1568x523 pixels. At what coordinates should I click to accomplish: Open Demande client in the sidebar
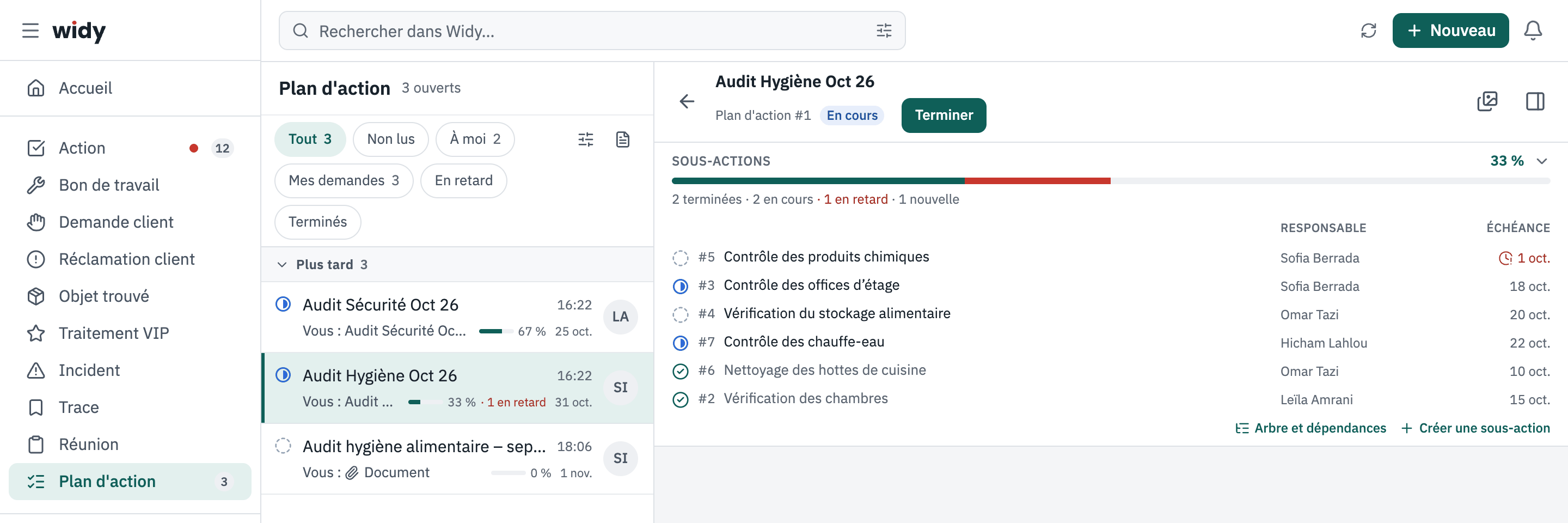coord(130,222)
